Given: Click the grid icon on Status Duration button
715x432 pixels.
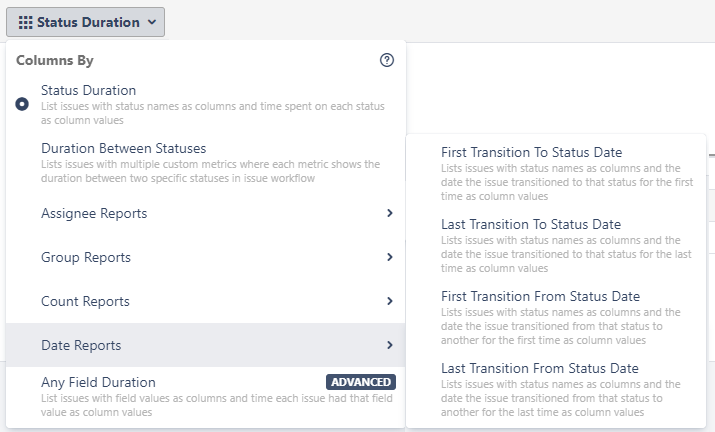Looking at the screenshot, I should [x=25, y=21].
